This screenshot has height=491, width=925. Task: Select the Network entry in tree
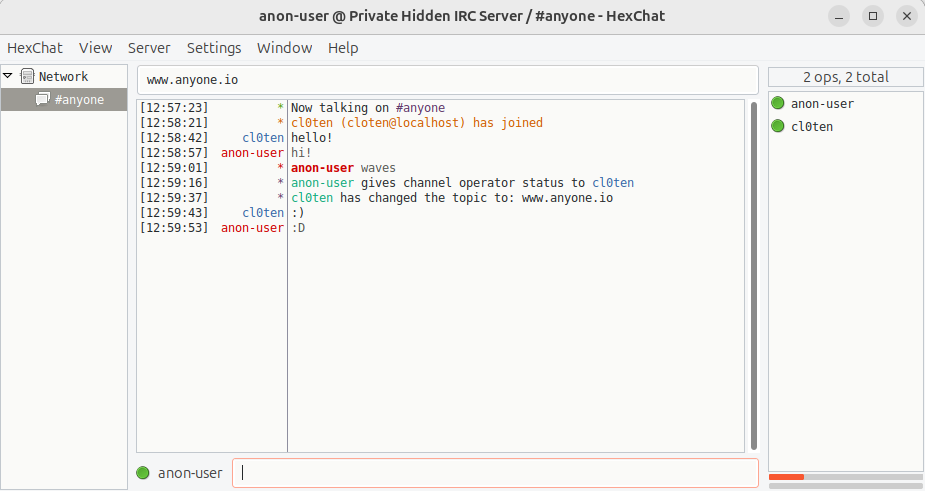click(x=63, y=76)
